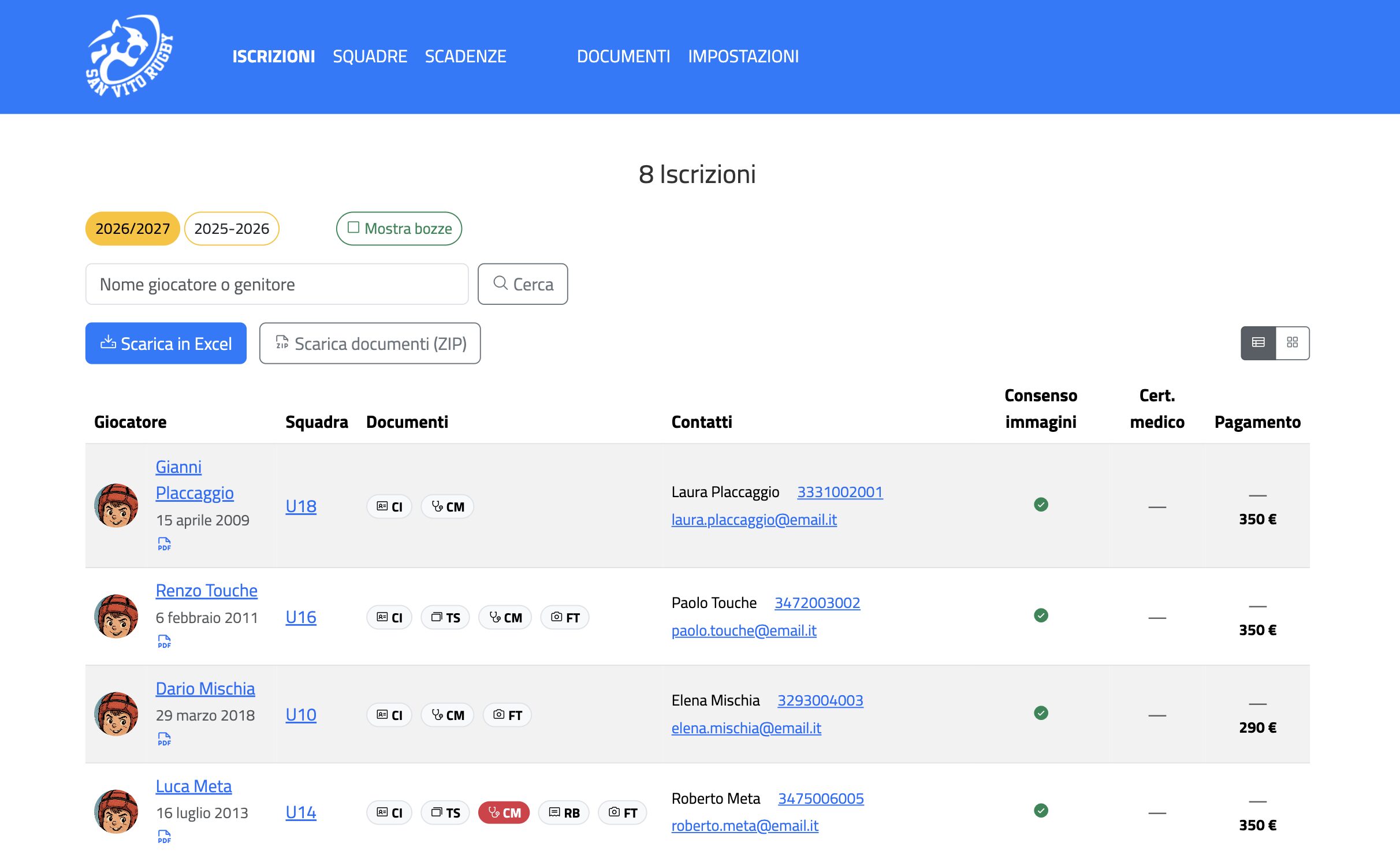Open the U14 team link

(301, 812)
